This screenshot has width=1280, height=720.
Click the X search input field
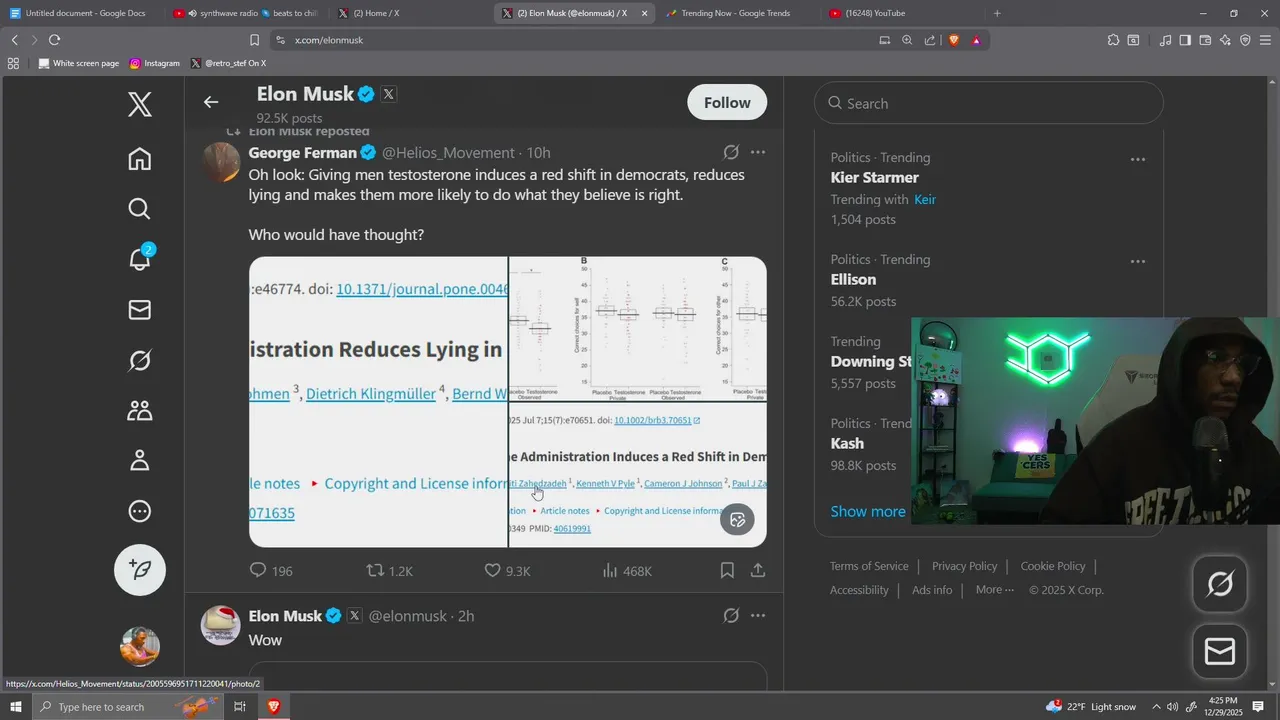[x=989, y=103]
